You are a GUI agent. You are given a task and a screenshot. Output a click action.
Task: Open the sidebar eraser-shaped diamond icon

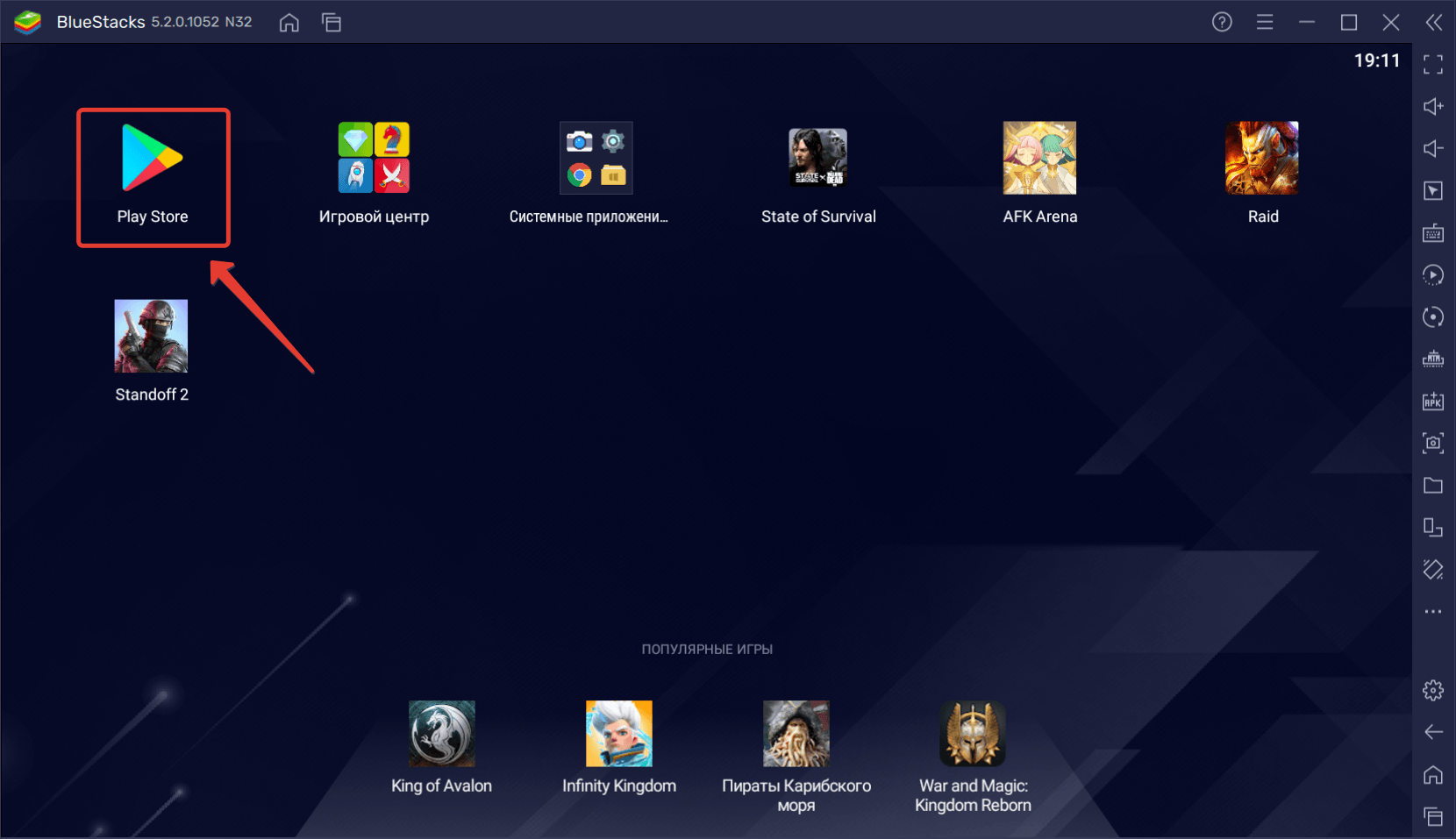[1433, 569]
